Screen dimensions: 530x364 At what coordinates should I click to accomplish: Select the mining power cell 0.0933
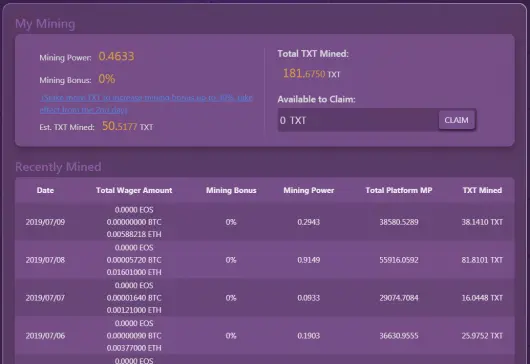(x=309, y=298)
